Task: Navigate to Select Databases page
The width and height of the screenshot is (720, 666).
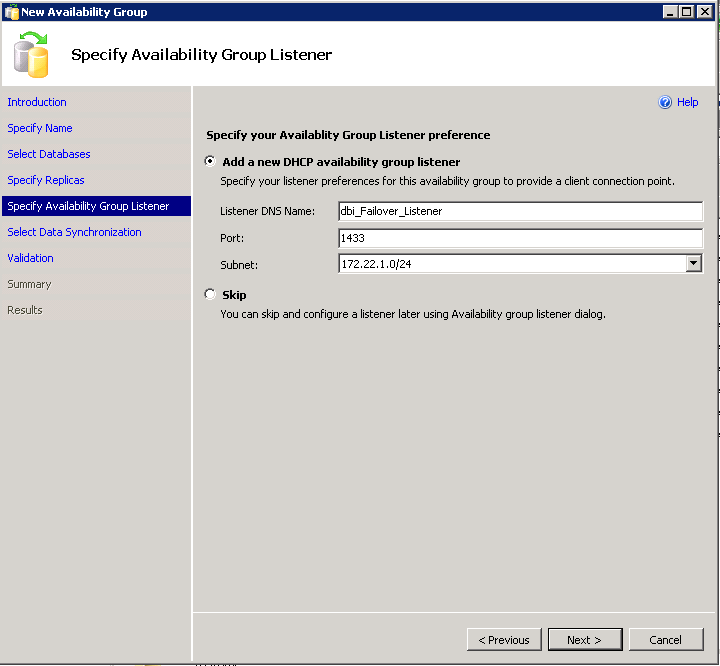Action: [49, 154]
